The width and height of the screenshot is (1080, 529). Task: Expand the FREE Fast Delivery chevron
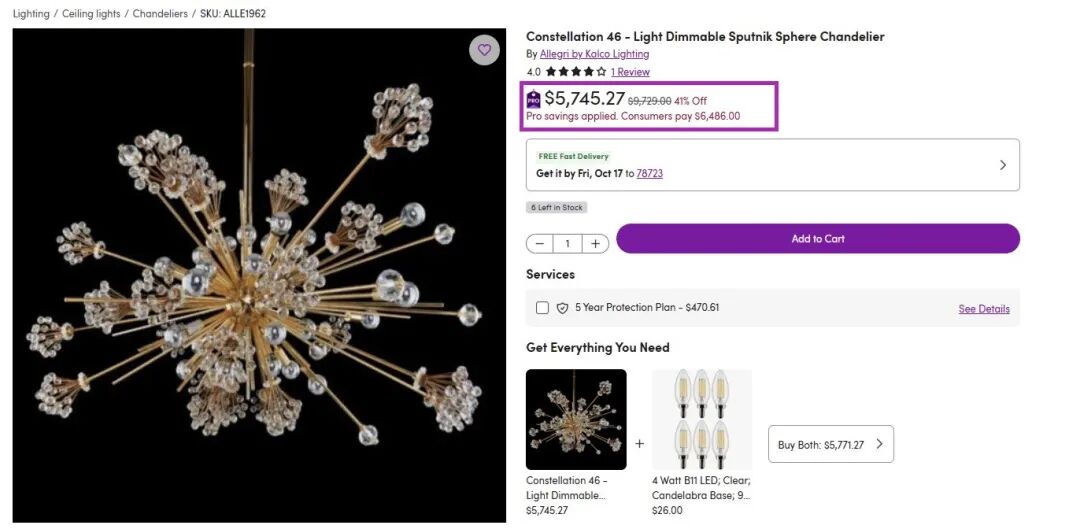coord(1003,165)
